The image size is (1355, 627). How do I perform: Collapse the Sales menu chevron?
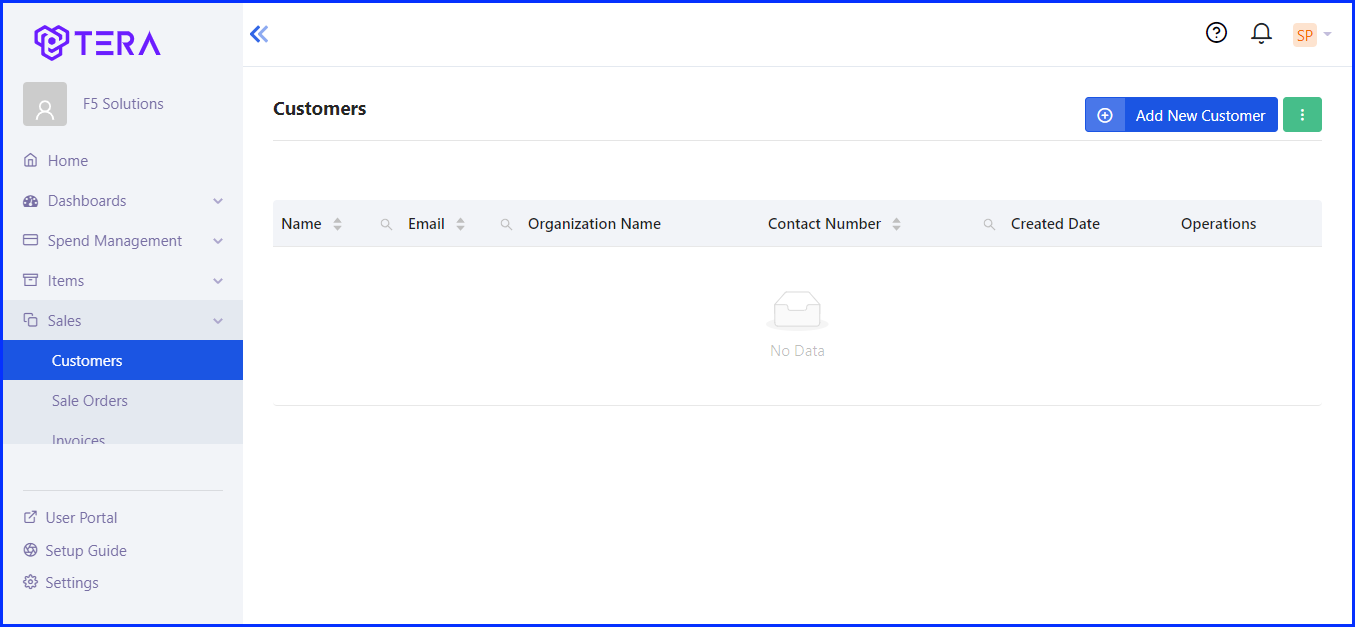click(218, 321)
